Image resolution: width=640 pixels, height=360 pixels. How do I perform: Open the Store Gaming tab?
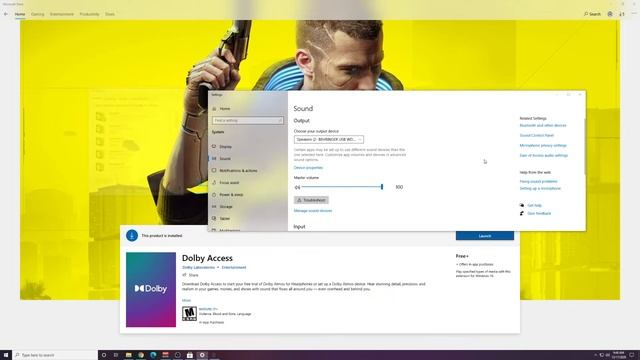coord(38,14)
